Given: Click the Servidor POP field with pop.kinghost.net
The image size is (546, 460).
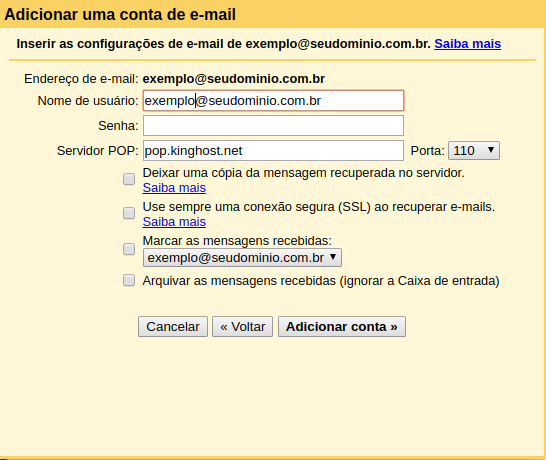Looking at the screenshot, I should click(x=273, y=150).
